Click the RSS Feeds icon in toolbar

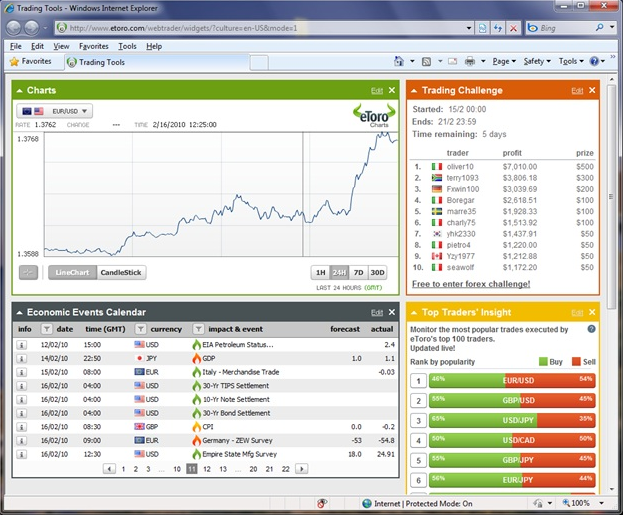click(426, 62)
